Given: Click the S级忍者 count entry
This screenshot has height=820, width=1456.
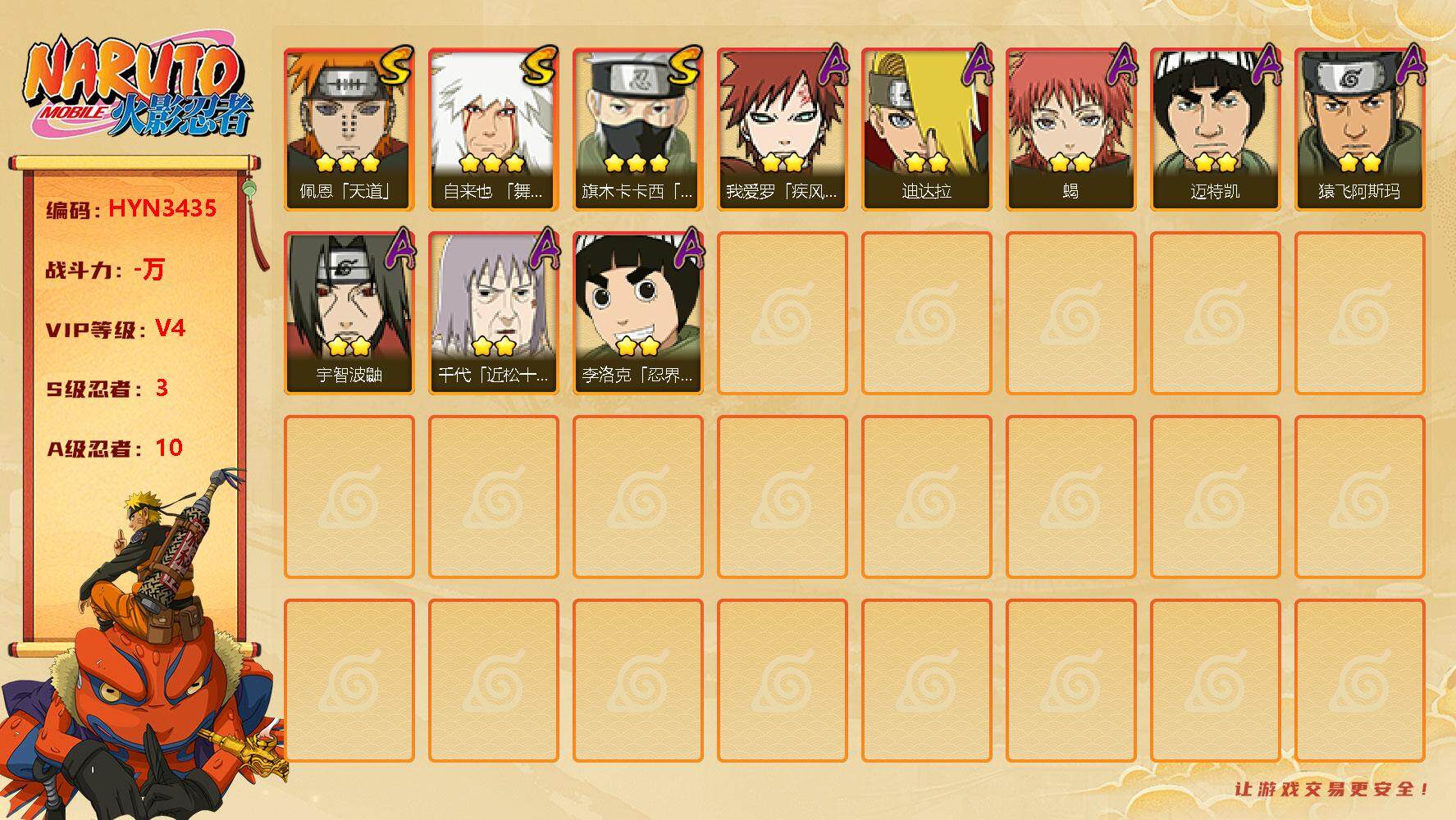Looking at the screenshot, I should point(107,388).
